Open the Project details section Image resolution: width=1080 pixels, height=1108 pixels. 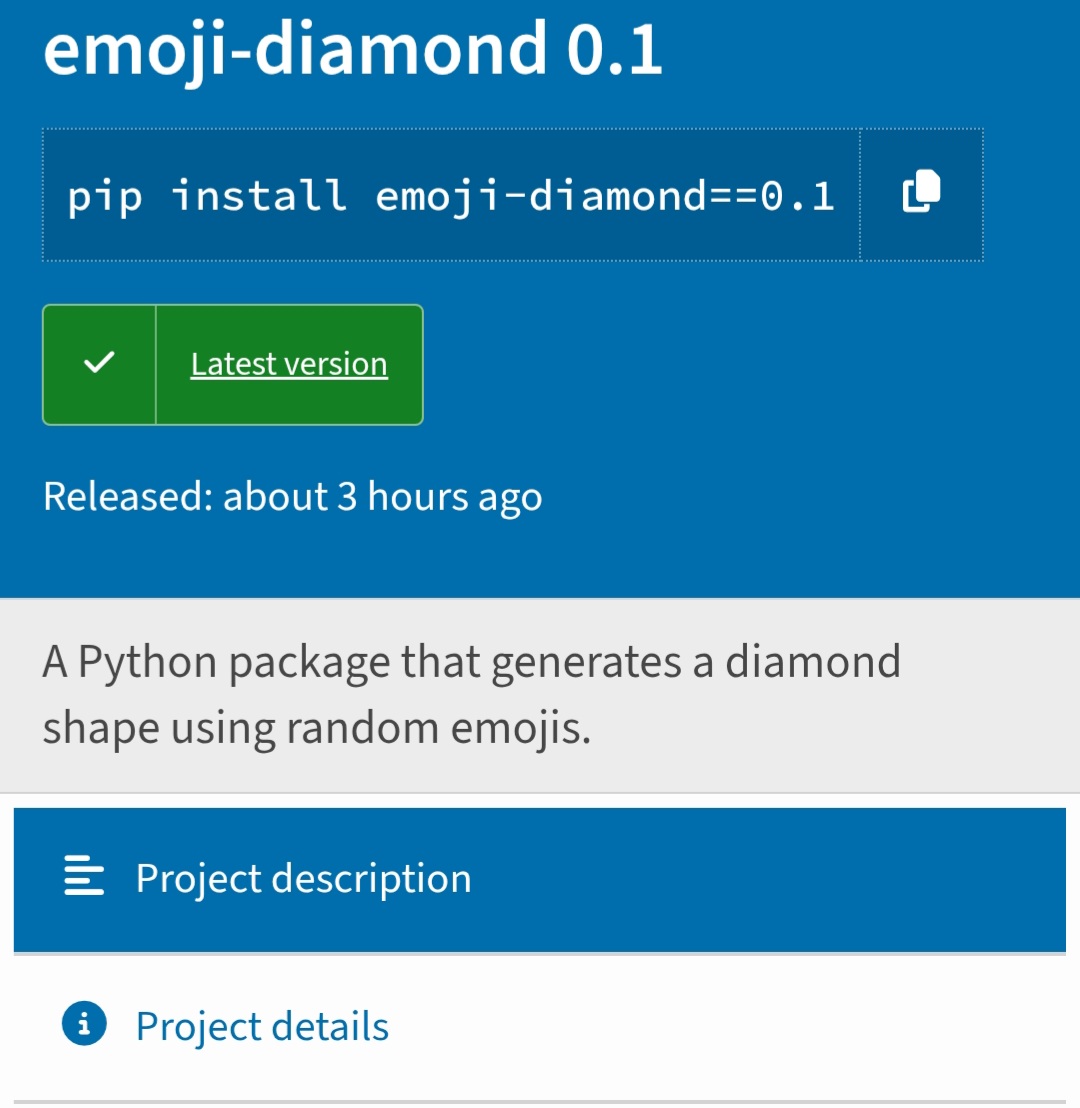point(261,1024)
